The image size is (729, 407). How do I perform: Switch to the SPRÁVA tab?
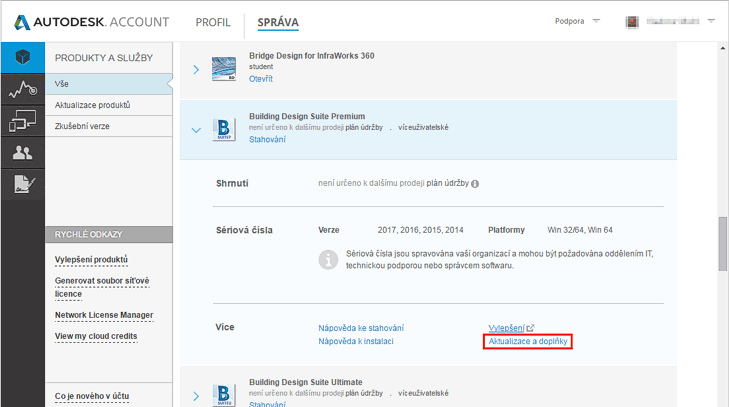(x=278, y=22)
